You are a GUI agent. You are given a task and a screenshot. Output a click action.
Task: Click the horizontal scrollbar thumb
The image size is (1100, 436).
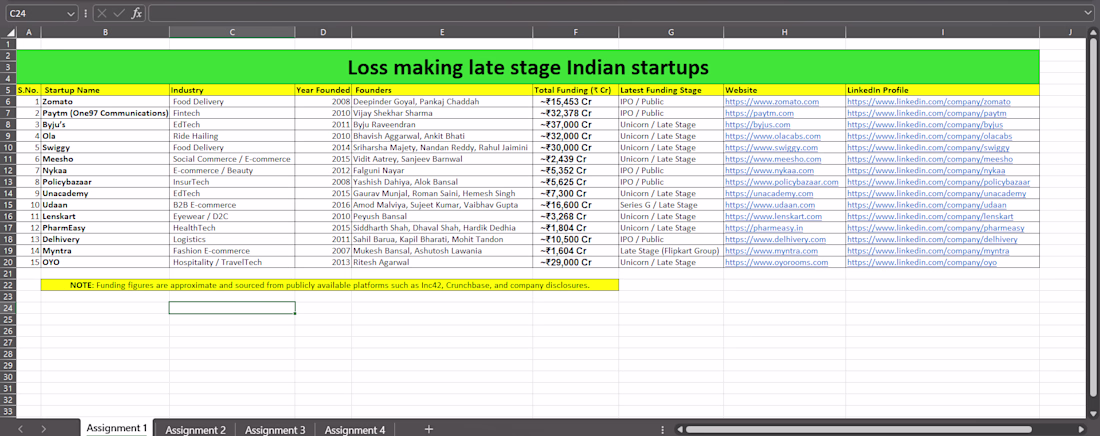pyautogui.click(x=858, y=429)
